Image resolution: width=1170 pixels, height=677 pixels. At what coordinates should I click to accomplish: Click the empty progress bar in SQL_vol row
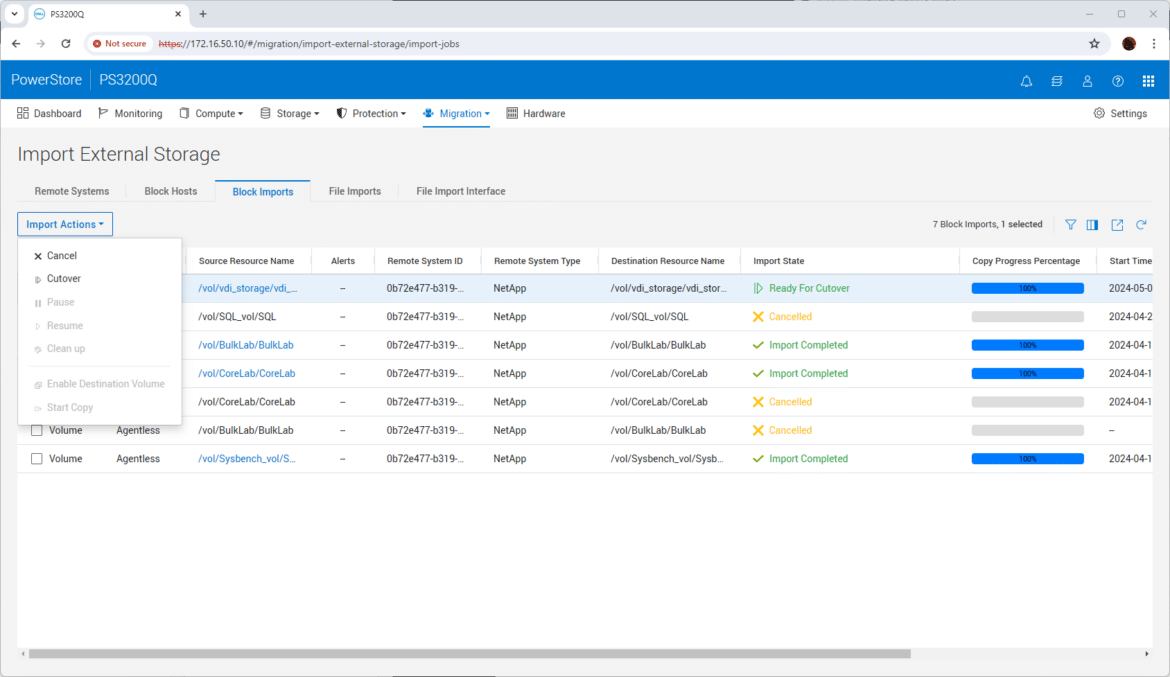(1027, 317)
